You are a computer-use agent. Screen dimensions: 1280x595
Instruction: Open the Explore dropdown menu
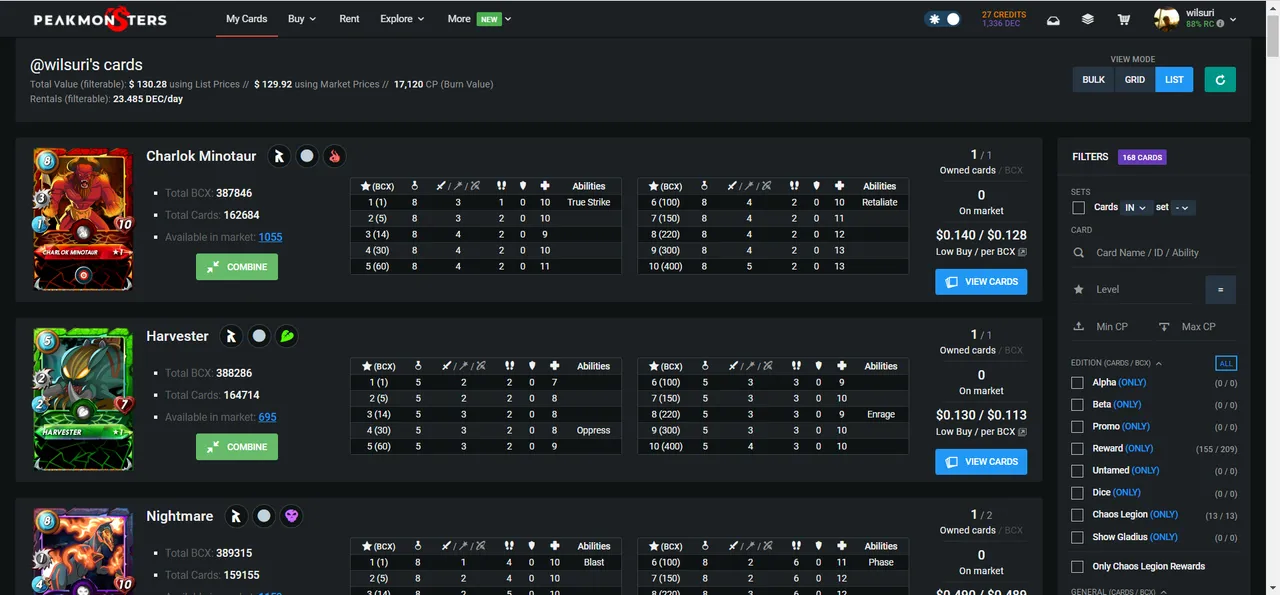(402, 19)
